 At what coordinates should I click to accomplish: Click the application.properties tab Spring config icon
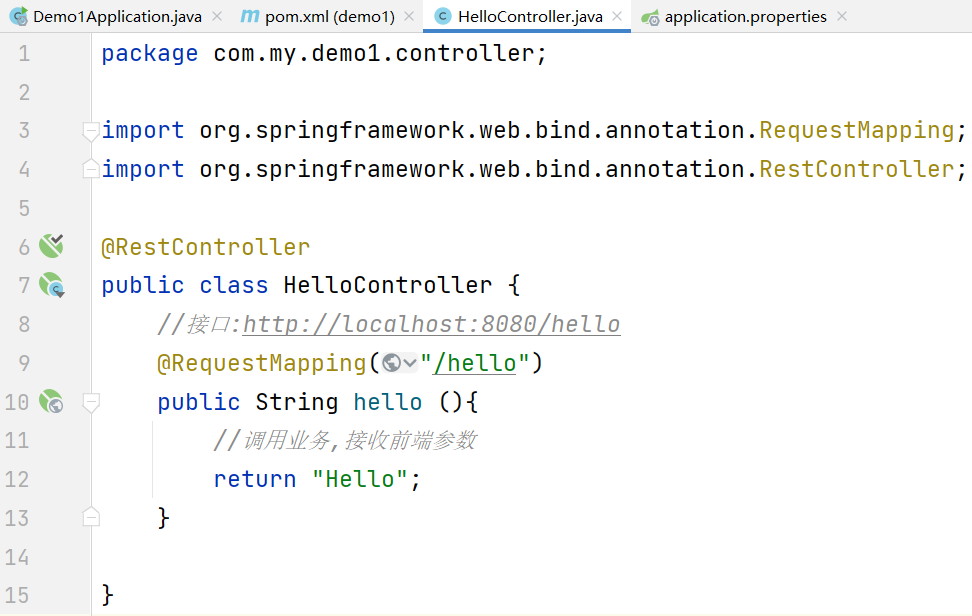pos(650,17)
